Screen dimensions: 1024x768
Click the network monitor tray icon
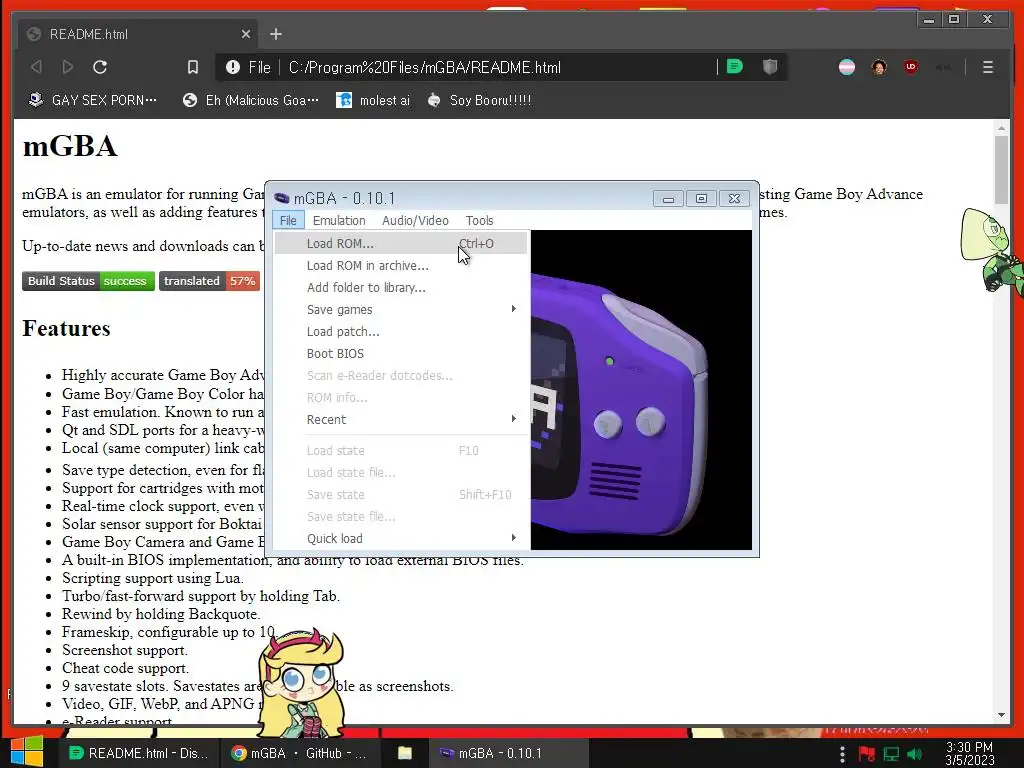(x=891, y=754)
